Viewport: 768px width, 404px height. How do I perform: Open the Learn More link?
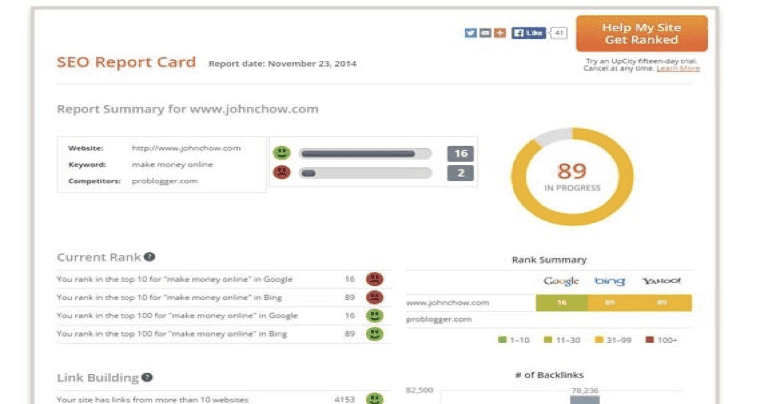(x=678, y=69)
